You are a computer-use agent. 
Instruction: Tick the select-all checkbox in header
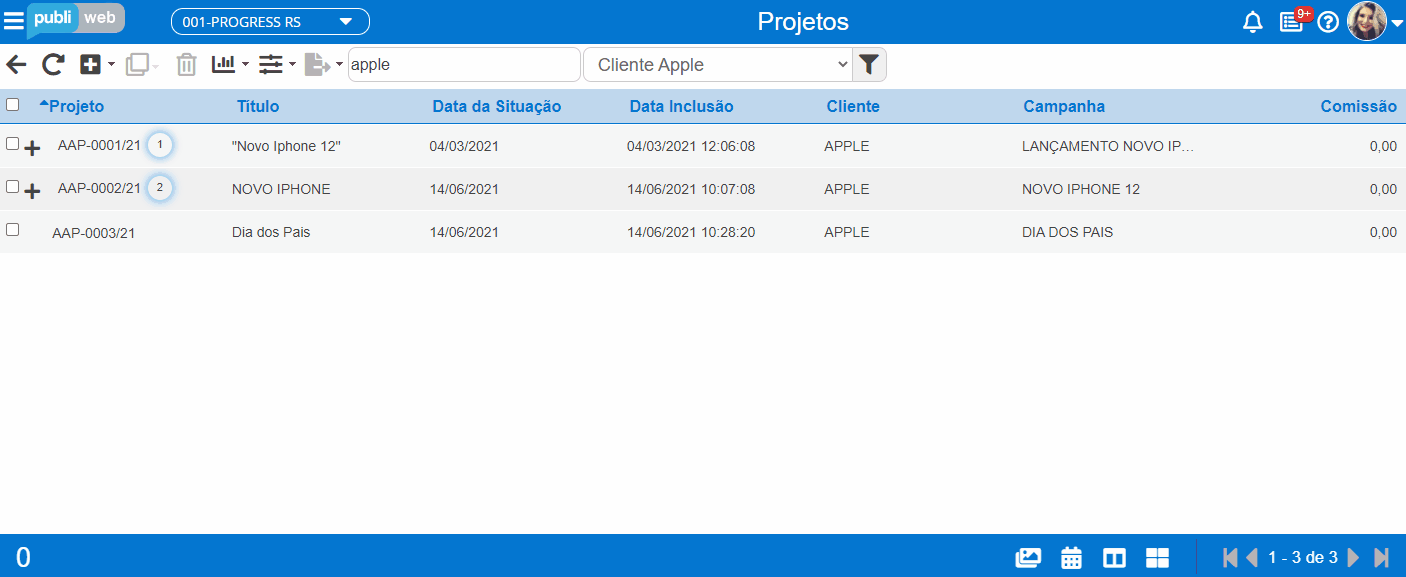(12, 104)
